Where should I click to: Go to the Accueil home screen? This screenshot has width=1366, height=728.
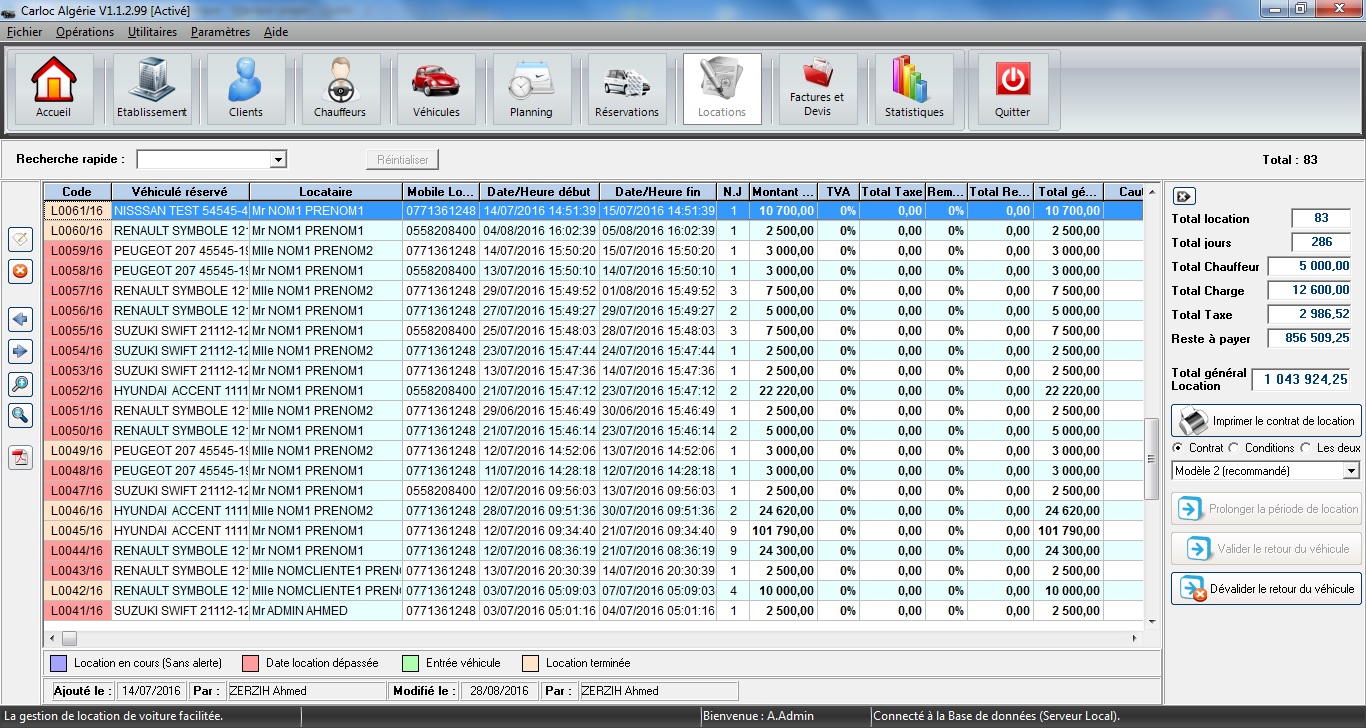(53, 89)
